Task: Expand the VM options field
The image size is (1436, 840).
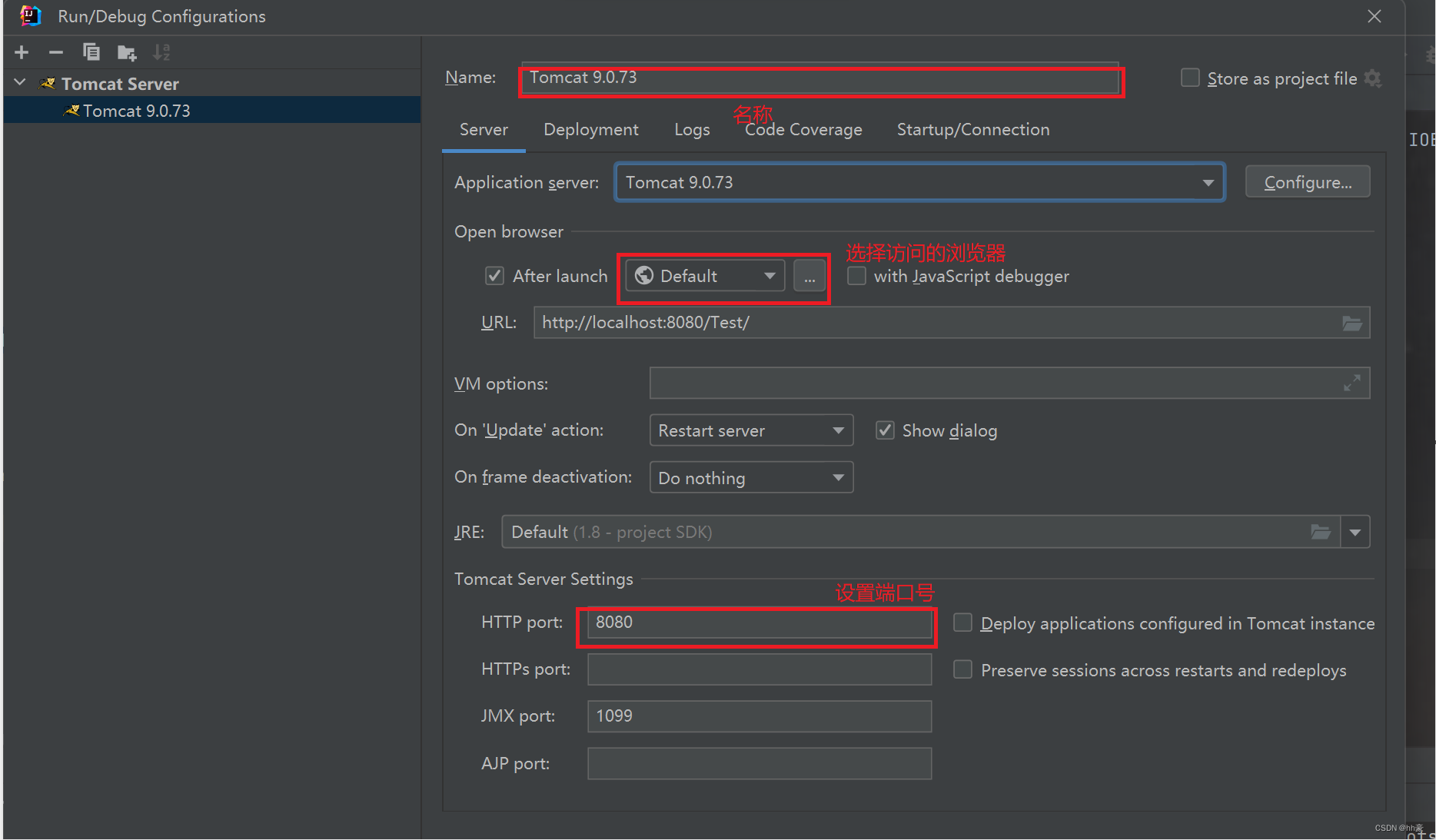Action: (1352, 383)
